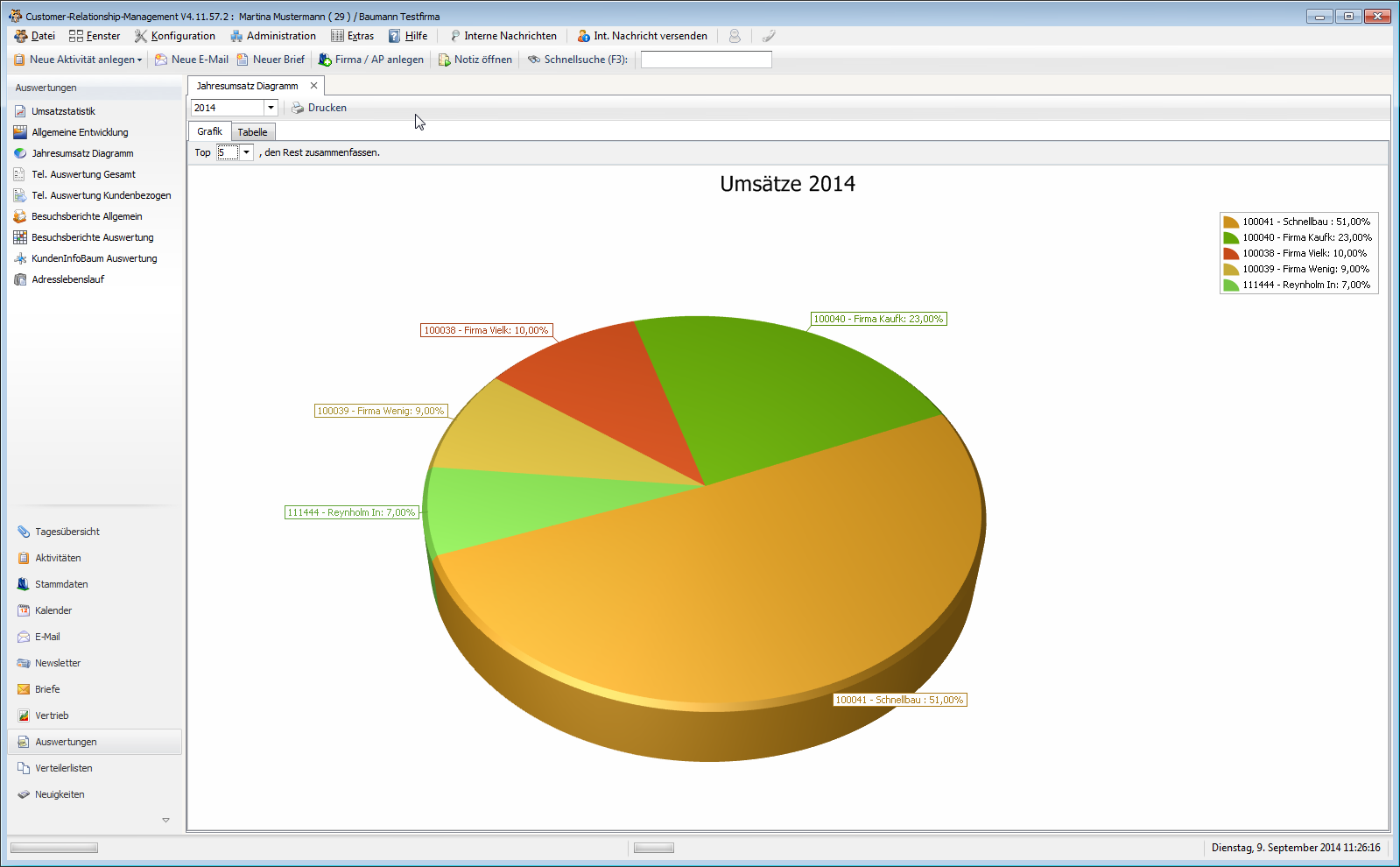1400x867 pixels.
Task: Click Firma / AP anlegen button
Action: click(x=371, y=60)
